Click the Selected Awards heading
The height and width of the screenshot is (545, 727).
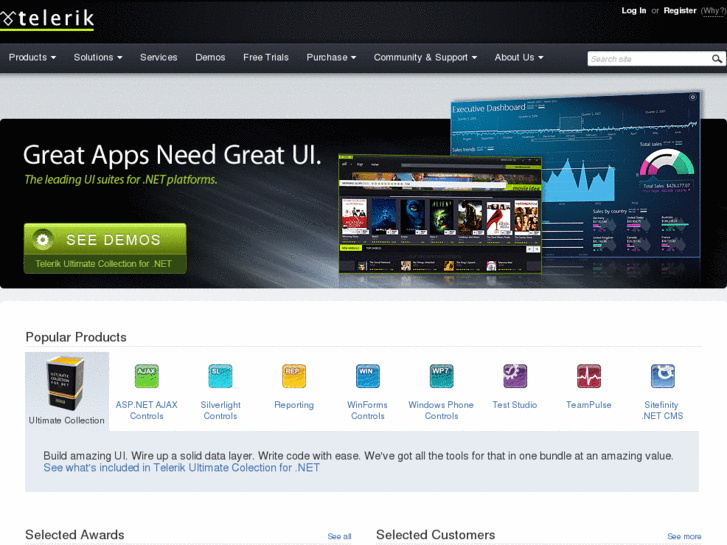pyautogui.click(x=75, y=535)
